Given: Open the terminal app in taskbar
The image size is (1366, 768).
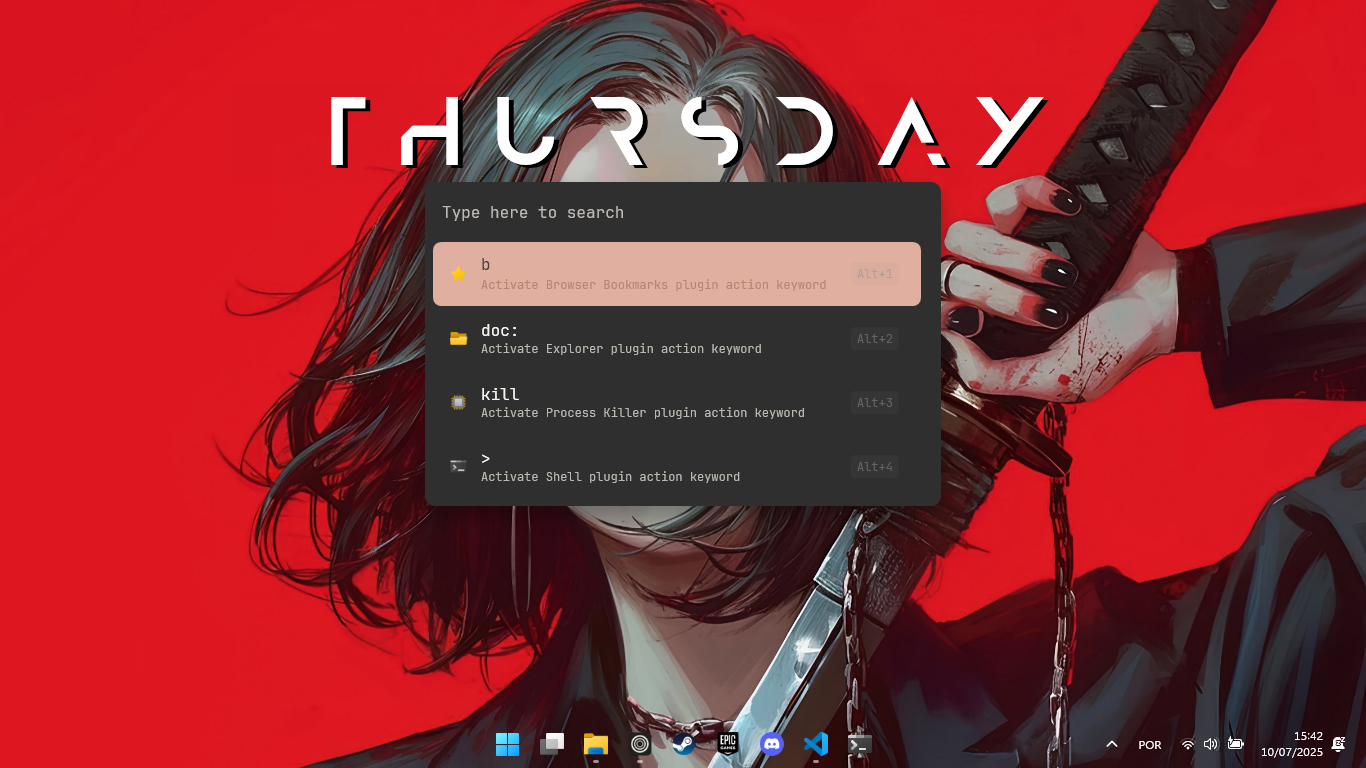Looking at the screenshot, I should pyautogui.click(x=860, y=744).
